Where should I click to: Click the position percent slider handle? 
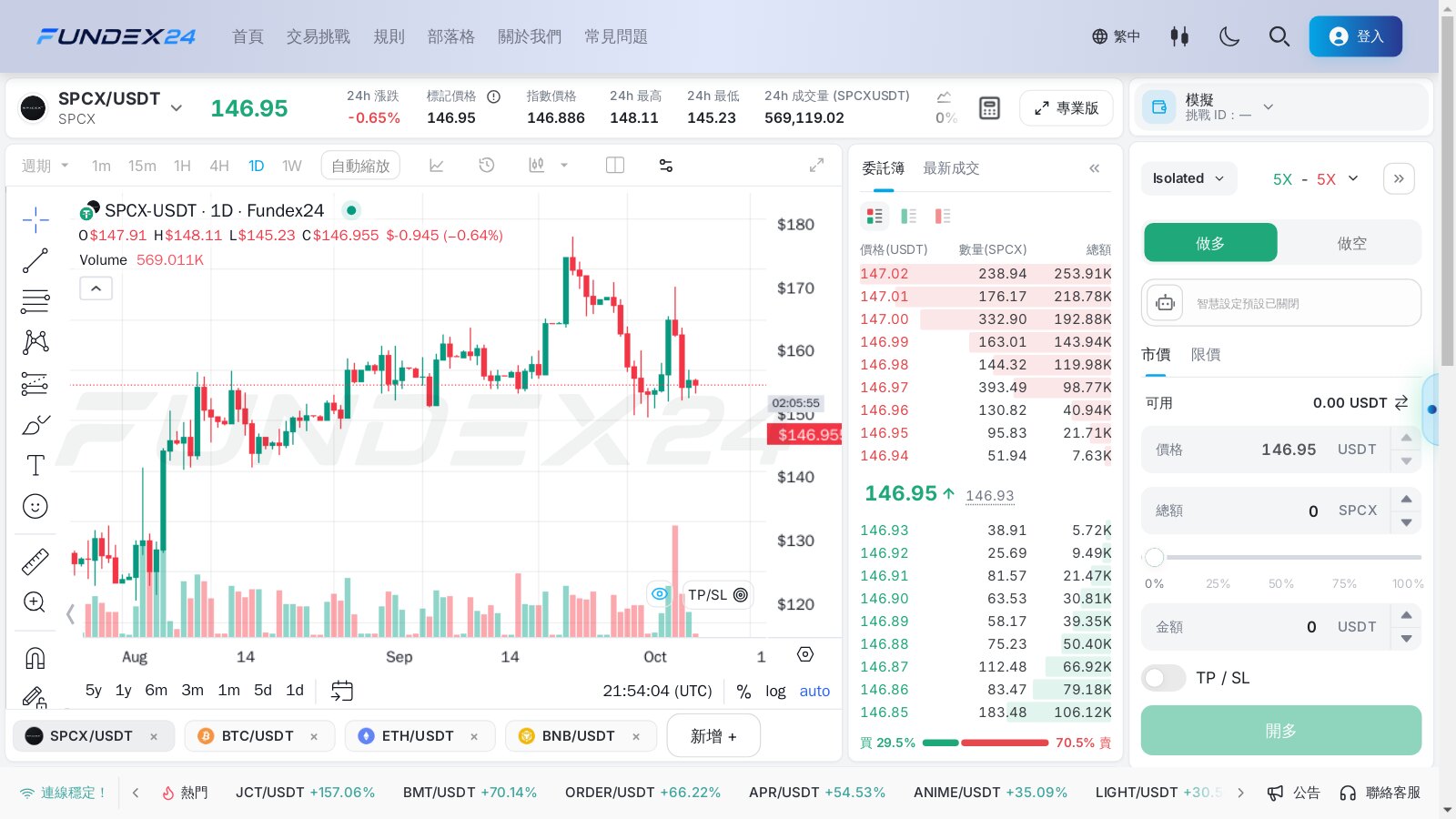pyautogui.click(x=1155, y=557)
